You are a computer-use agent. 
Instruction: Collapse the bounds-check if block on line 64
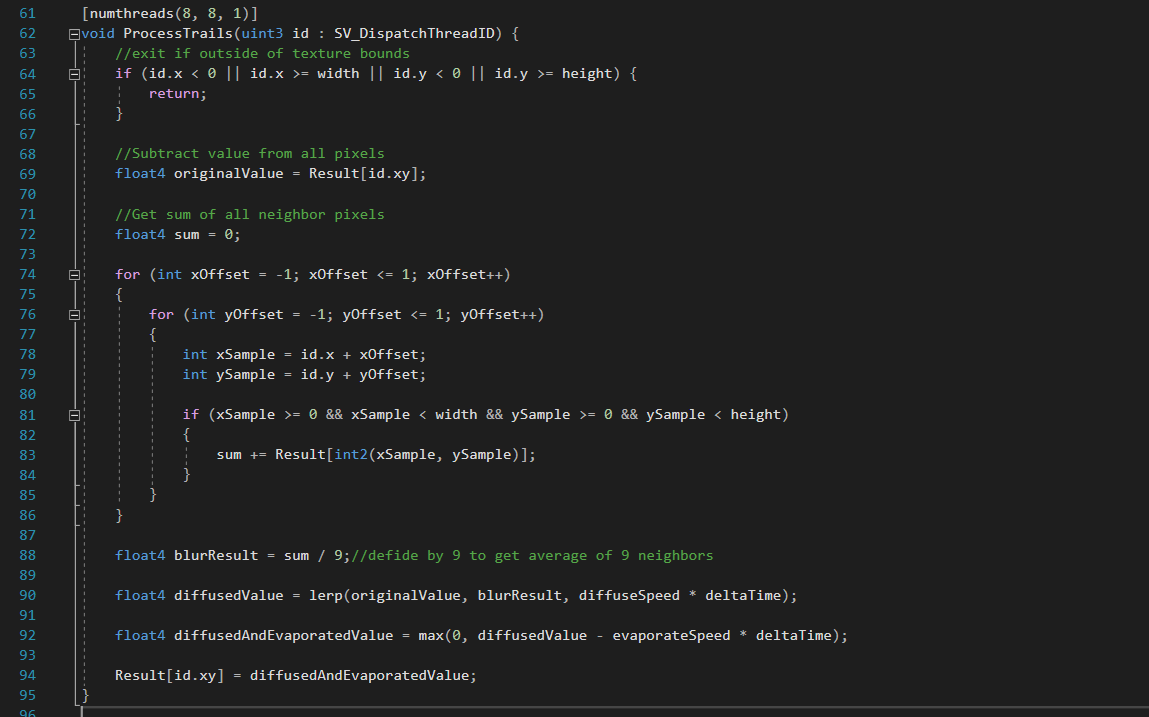[74, 74]
